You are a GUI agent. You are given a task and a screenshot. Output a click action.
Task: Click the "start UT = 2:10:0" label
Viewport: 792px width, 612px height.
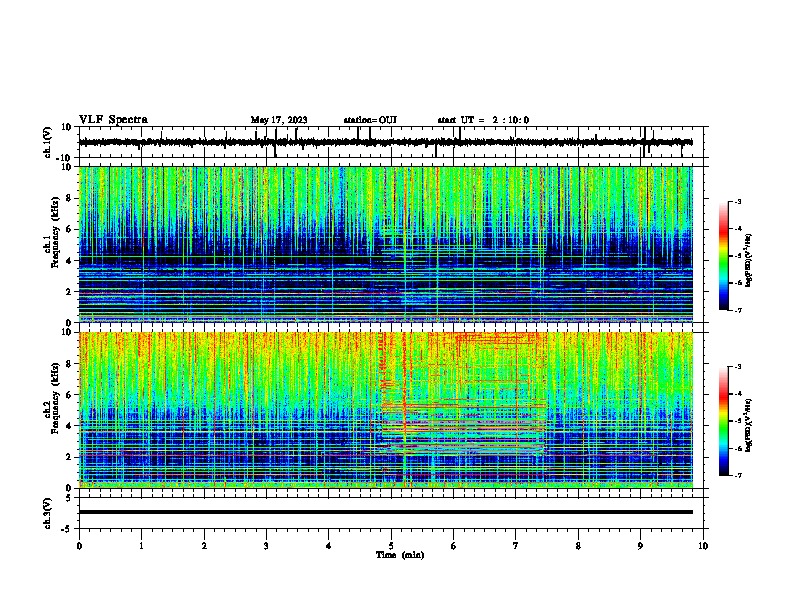coord(483,120)
